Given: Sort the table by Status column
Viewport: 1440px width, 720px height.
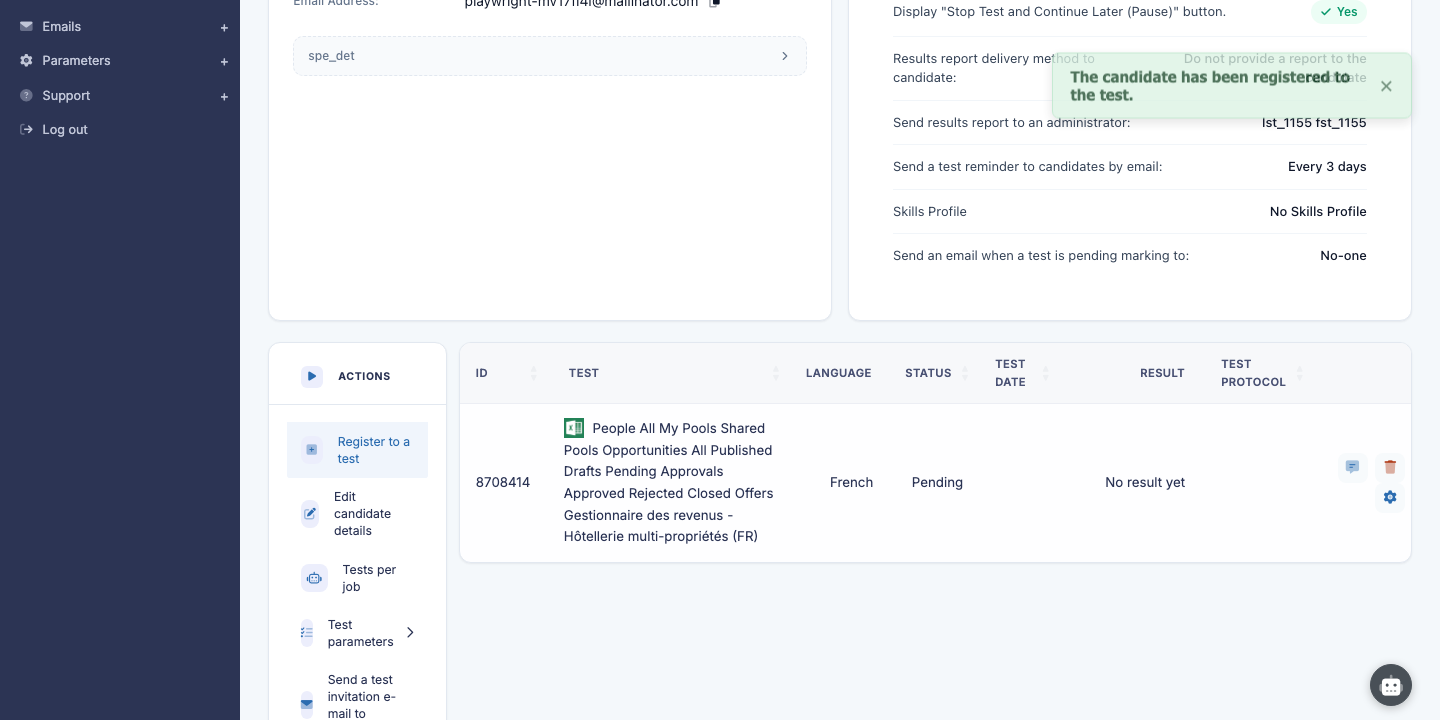Looking at the screenshot, I should [x=965, y=373].
